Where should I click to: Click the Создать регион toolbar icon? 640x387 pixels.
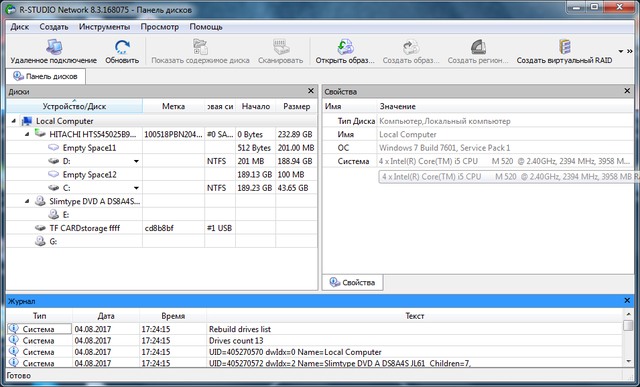click(478, 47)
